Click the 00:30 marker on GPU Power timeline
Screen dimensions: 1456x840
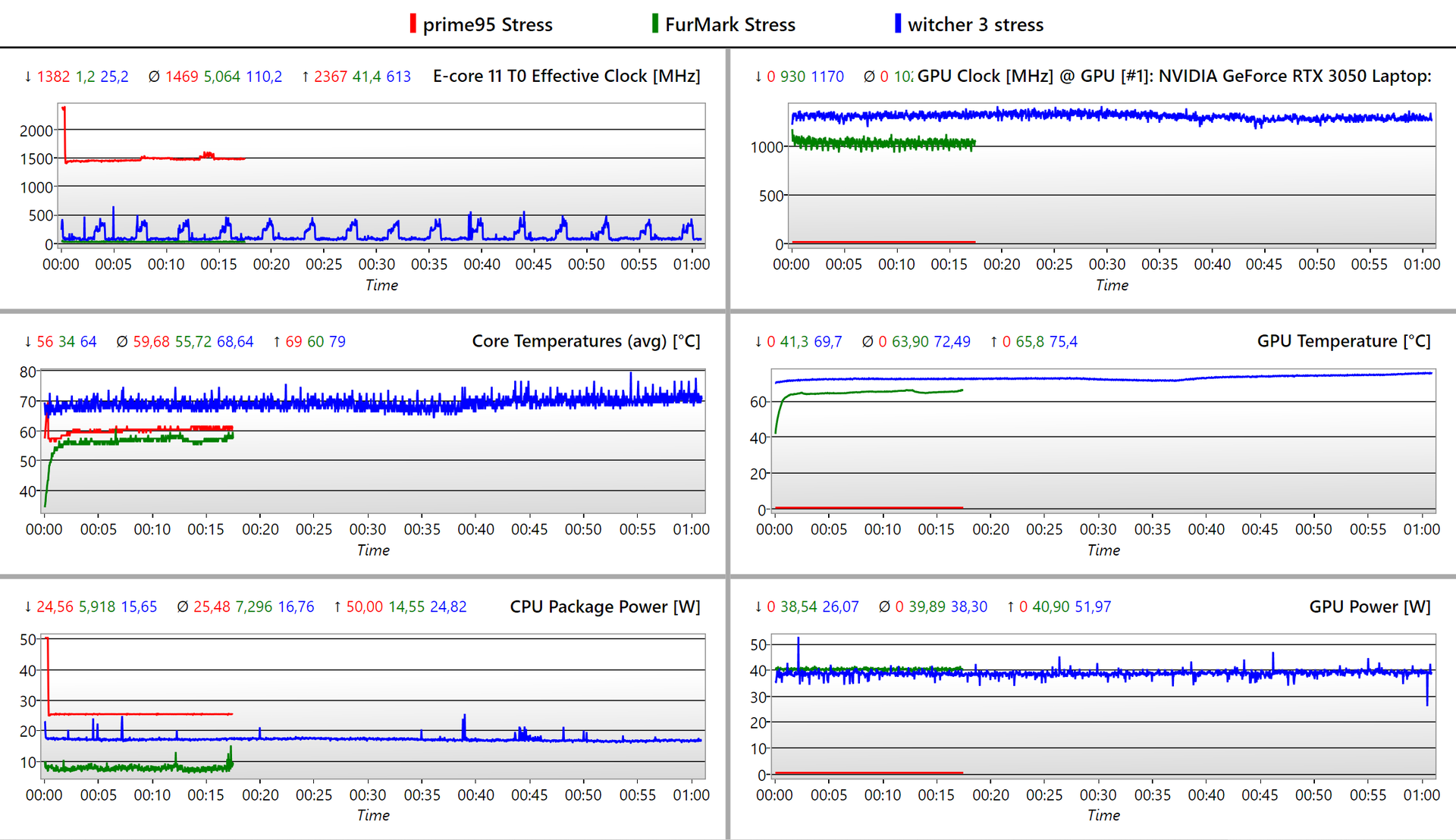[1098, 795]
